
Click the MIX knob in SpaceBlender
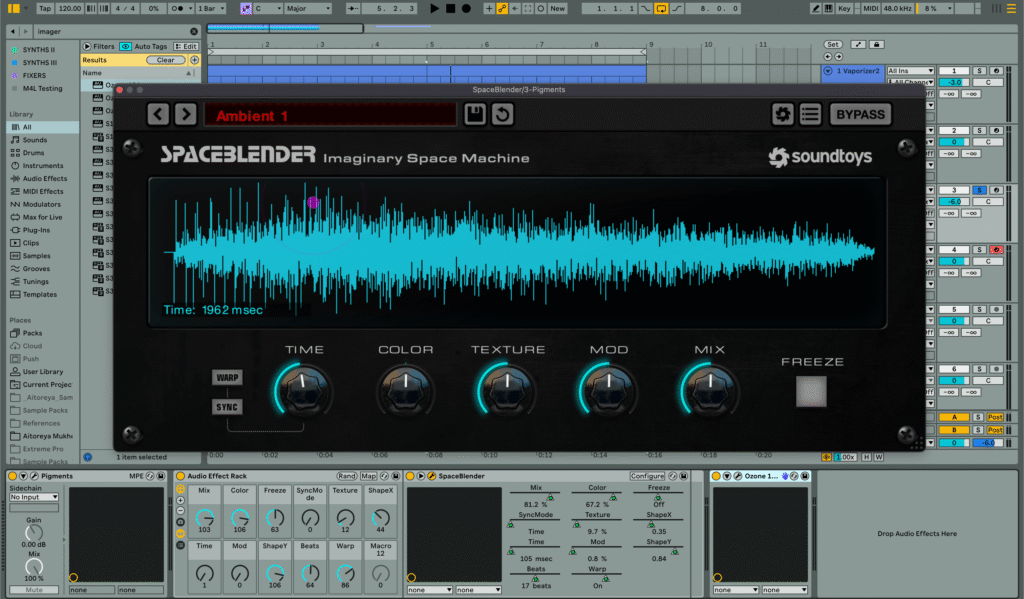click(710, 391)
